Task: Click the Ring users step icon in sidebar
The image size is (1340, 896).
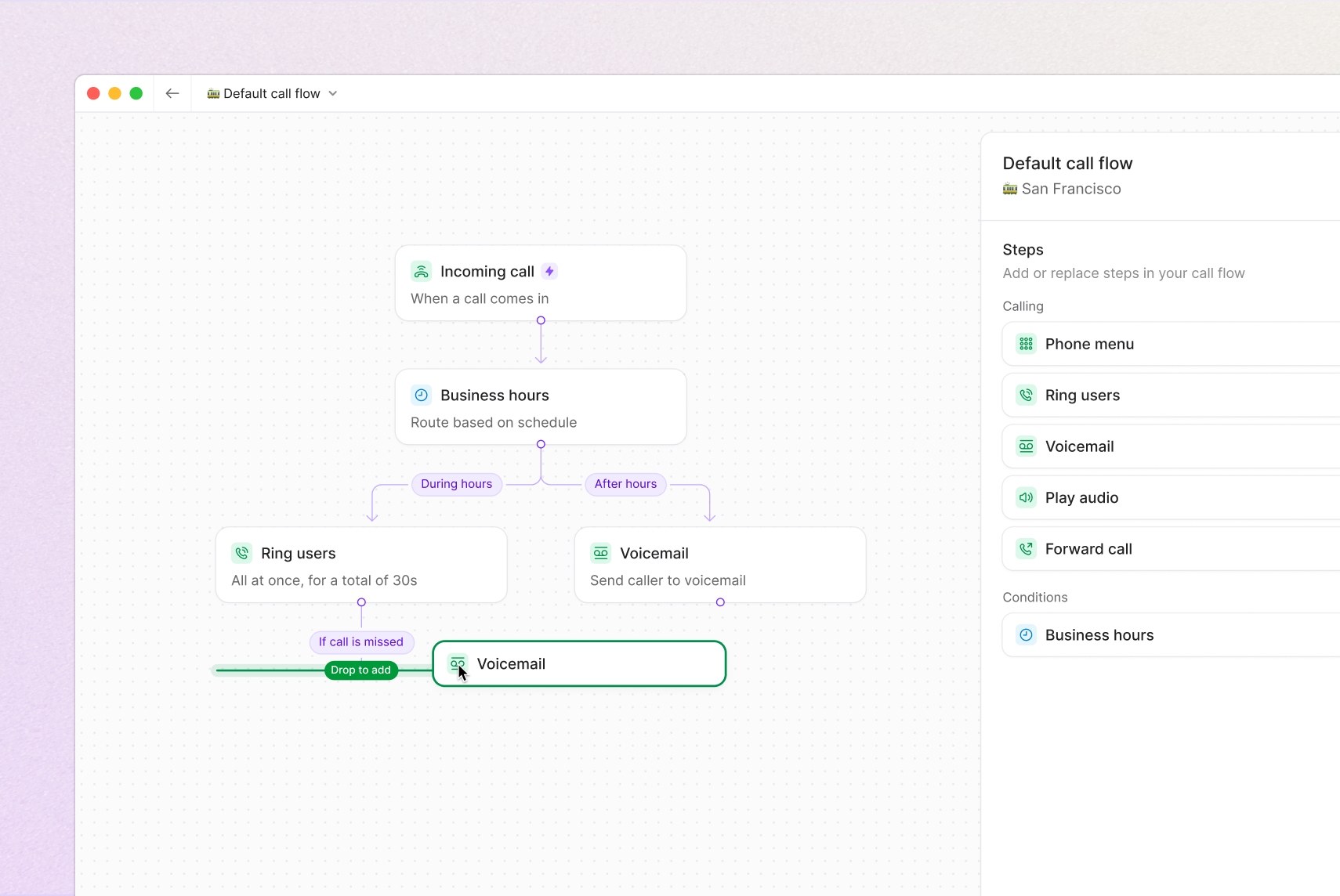Action: pyautogui.click(x=1027, y=396)
